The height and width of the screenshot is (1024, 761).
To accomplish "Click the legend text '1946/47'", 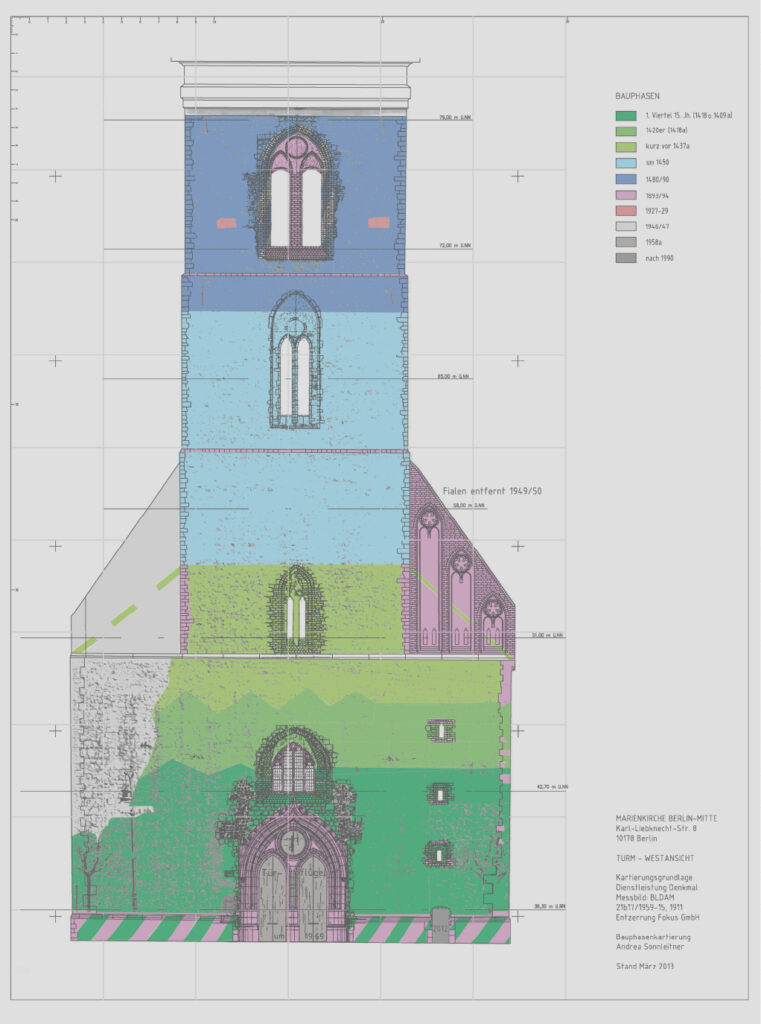I will coord(657,227).
